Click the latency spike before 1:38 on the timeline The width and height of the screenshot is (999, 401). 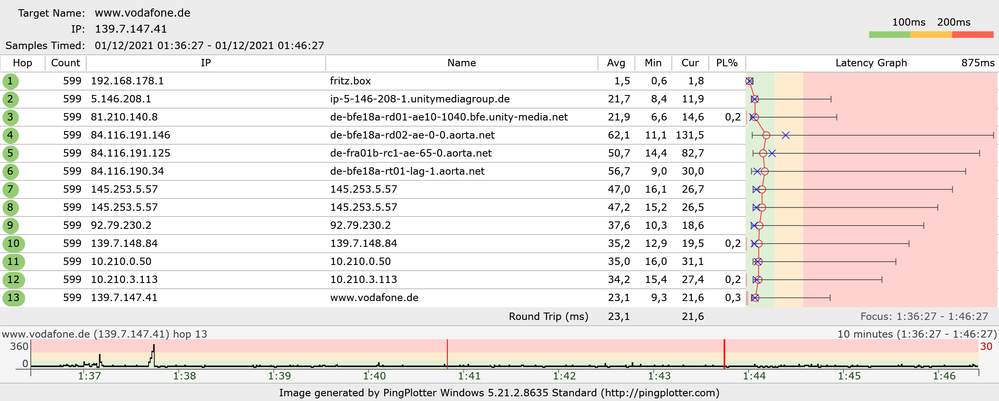tap(154, 355)
